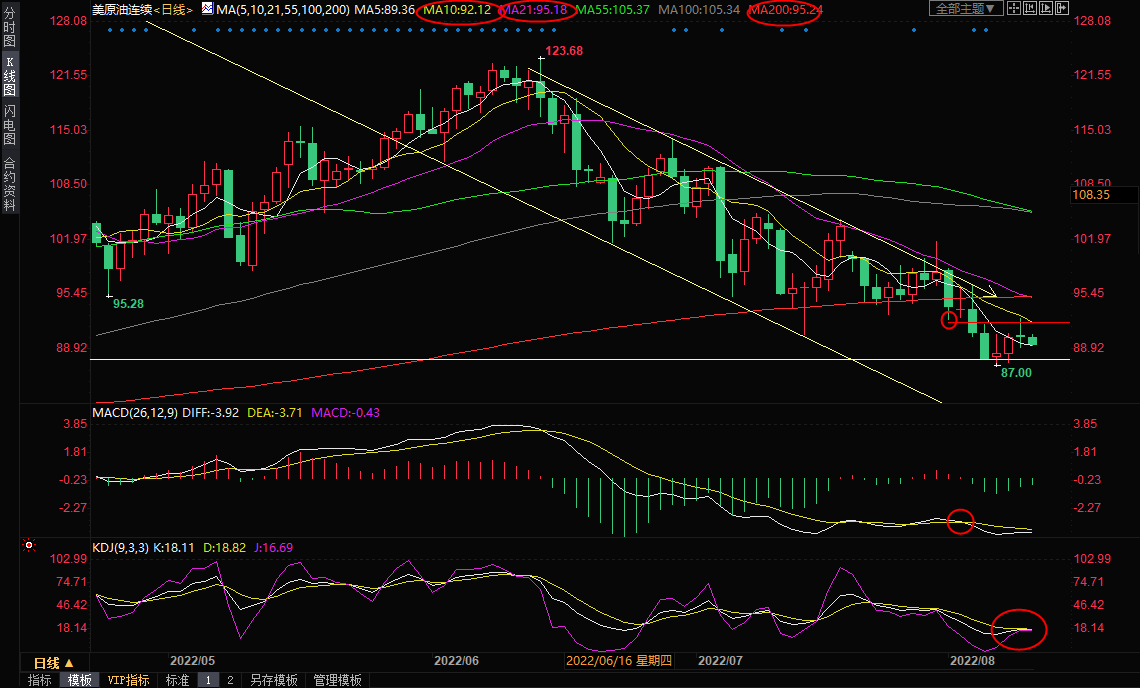
Task: Select the VIP指标 bottom tab
Action: (129, 680)
